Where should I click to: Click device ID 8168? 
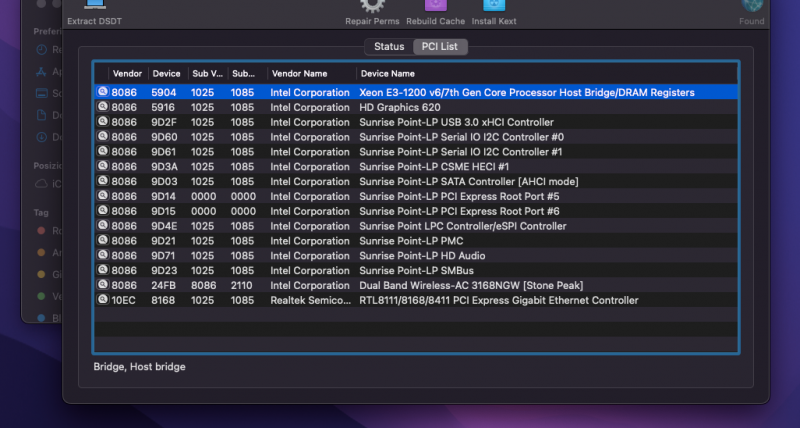(x=163, y=300)
